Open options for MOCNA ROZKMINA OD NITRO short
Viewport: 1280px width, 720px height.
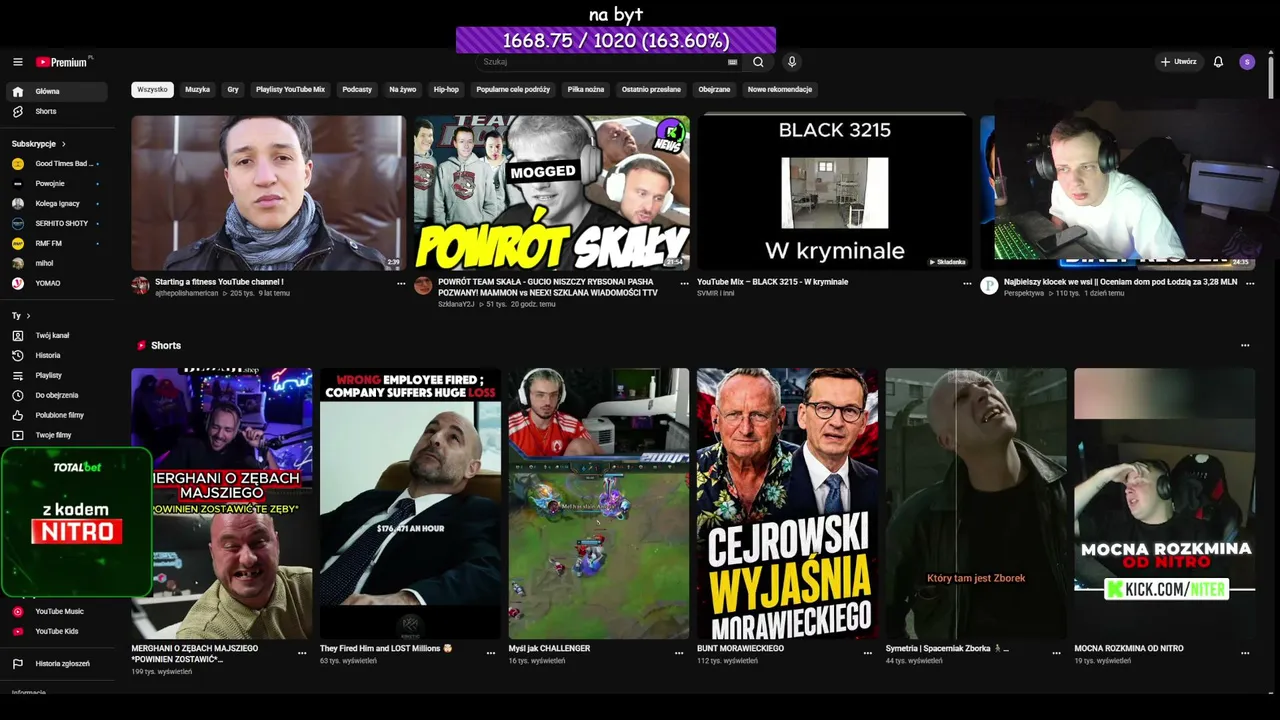pos(1246,653)
